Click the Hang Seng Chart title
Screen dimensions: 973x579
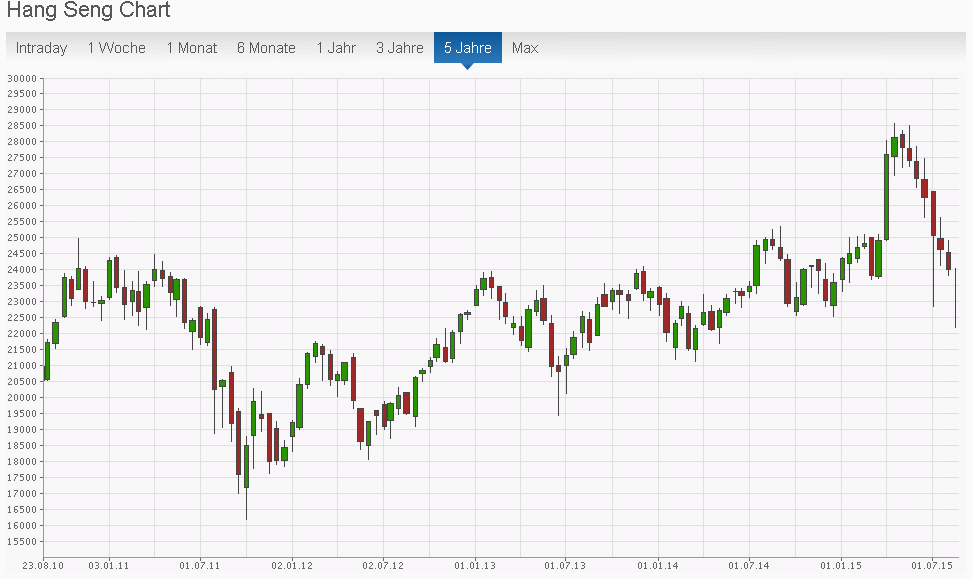89,11
